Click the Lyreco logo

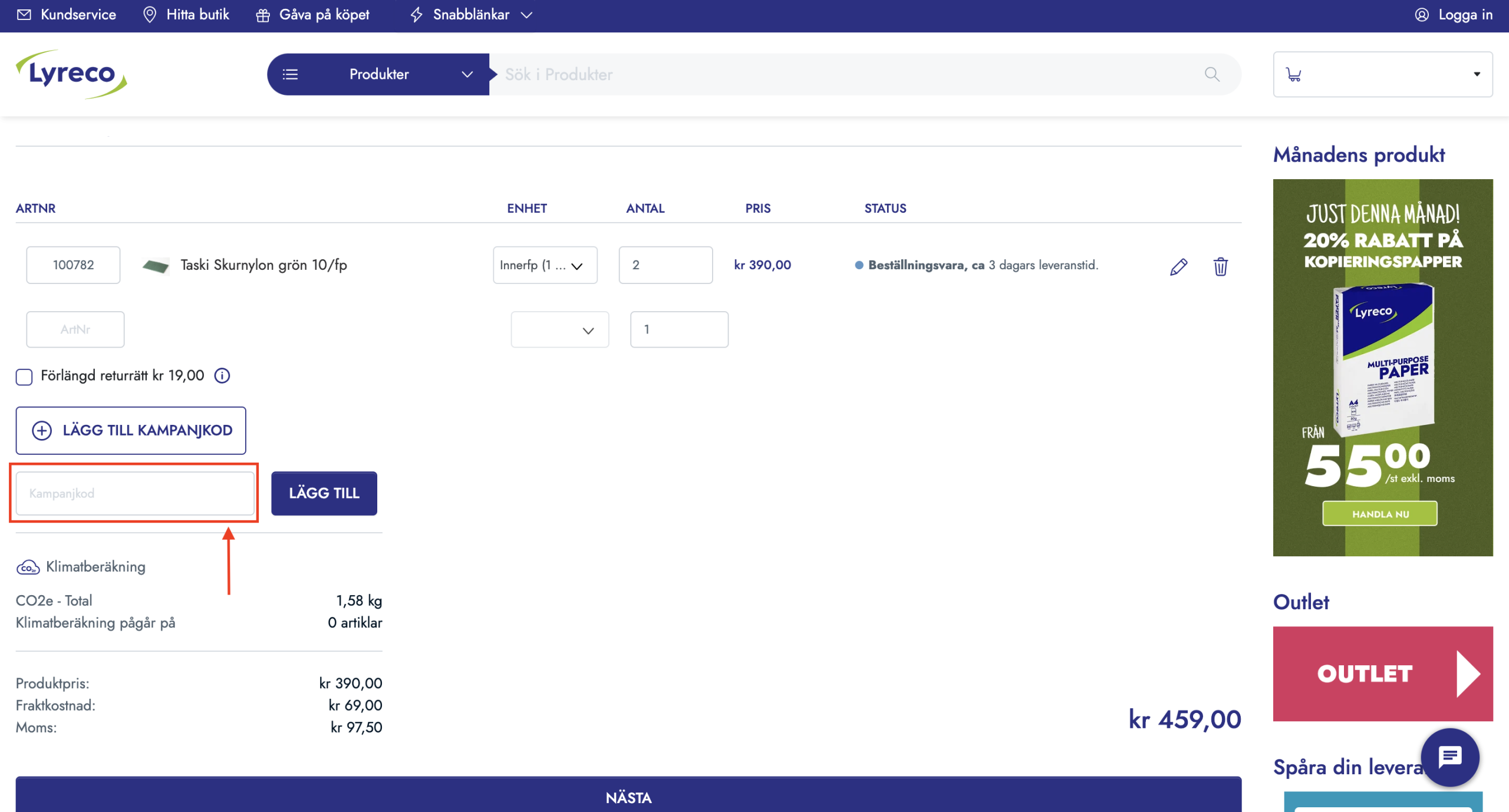[71, 74]
